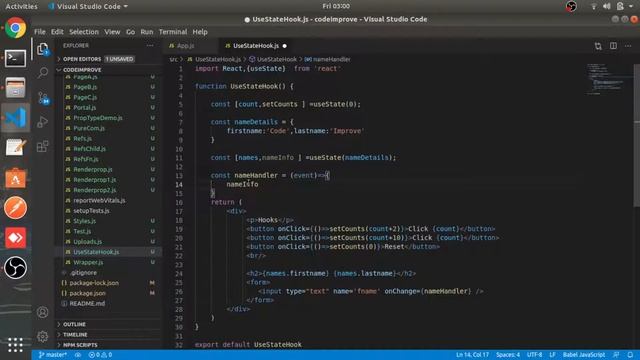Viewport: 640px width, 360px height.
Task: Open reportWebVitals.js in the explorer
Action: point(99,200)
